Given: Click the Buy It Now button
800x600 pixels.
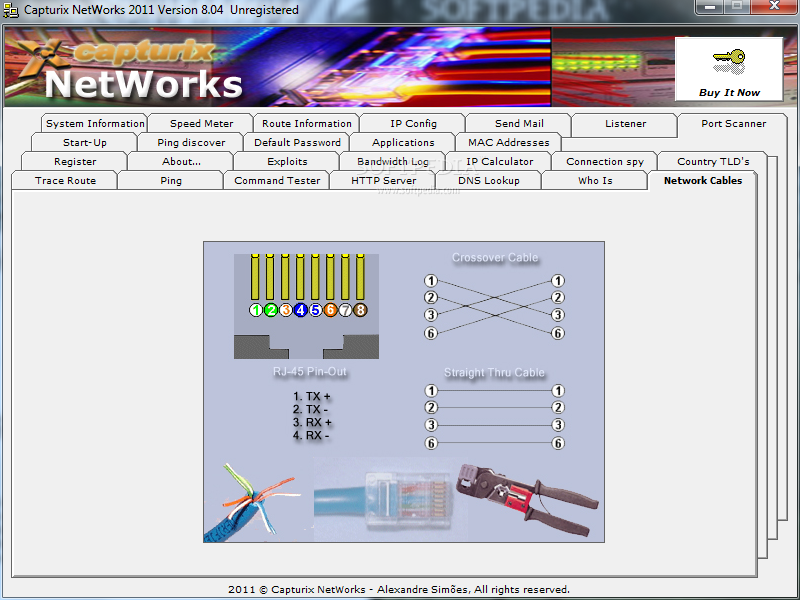Looking at the screenshot, I should (729, 69).
